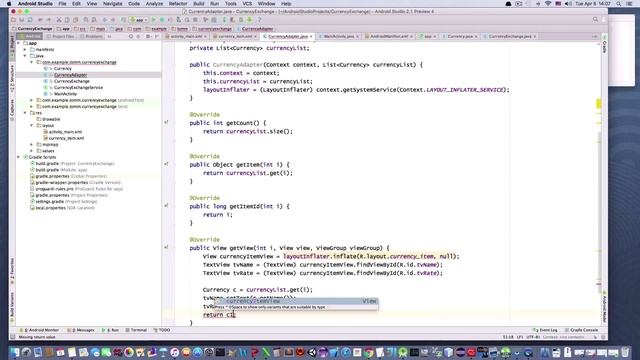Click the Help question mark icon
Screen dimensions: 640x360
click(x=259, y=20)
